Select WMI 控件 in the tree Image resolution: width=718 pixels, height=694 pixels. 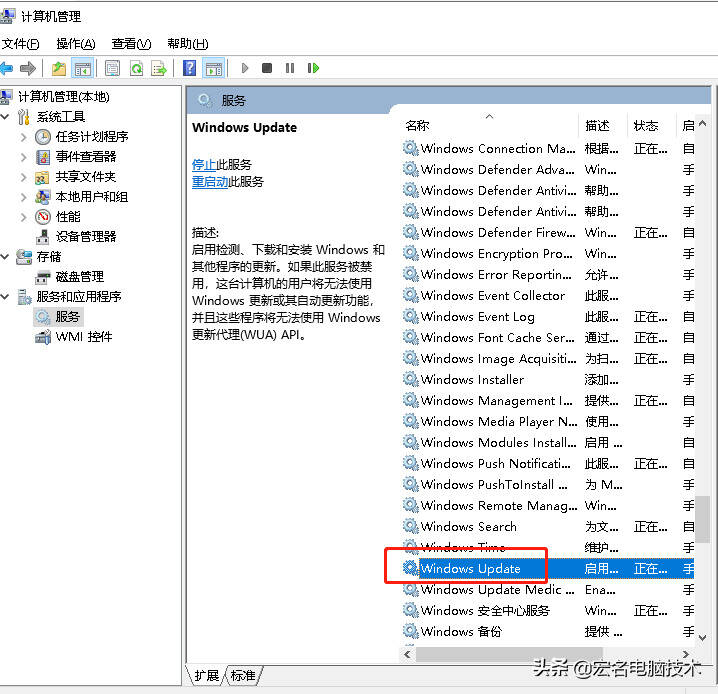84,337
